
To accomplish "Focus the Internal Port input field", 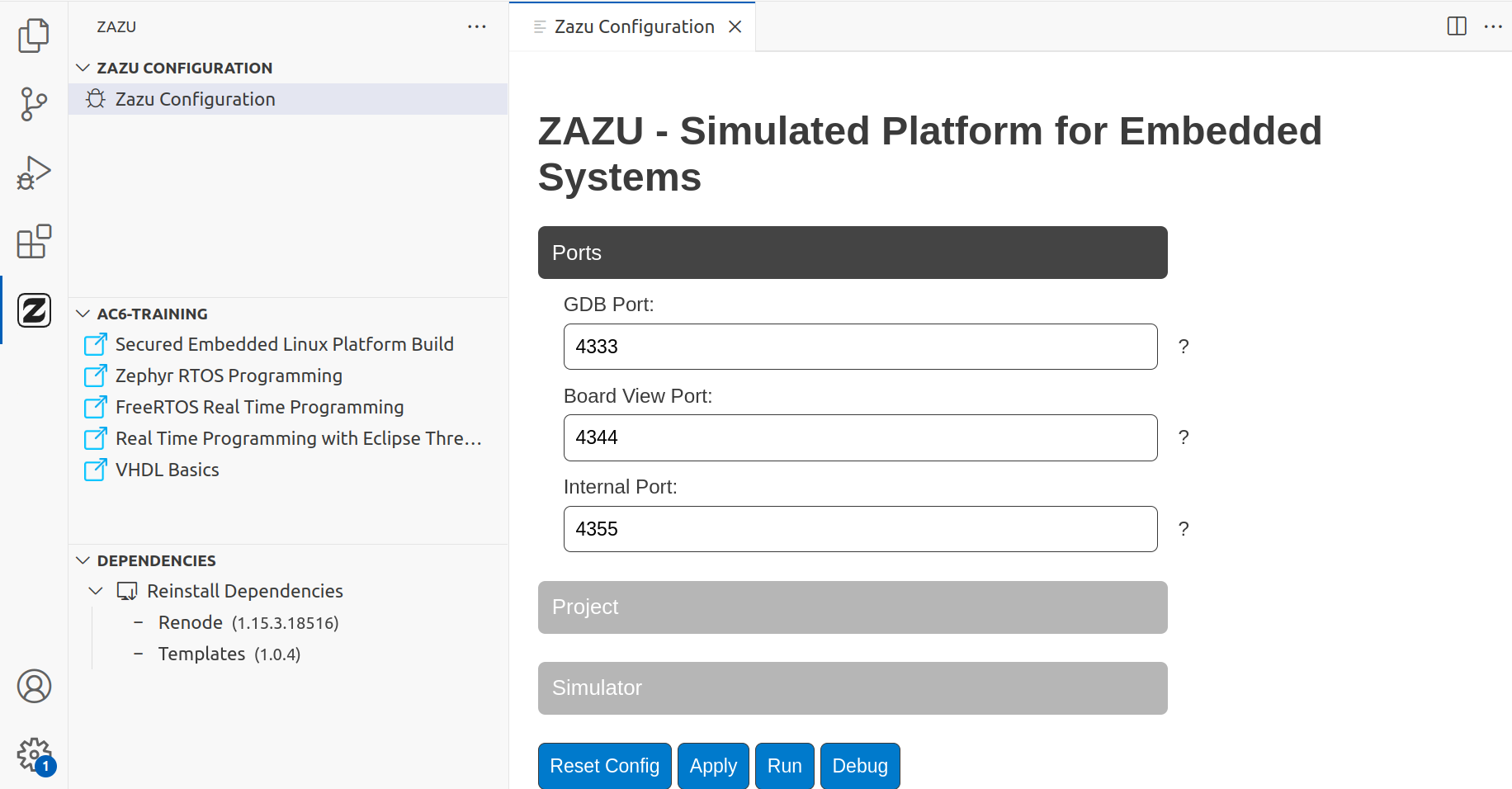I will coord(860,529).
